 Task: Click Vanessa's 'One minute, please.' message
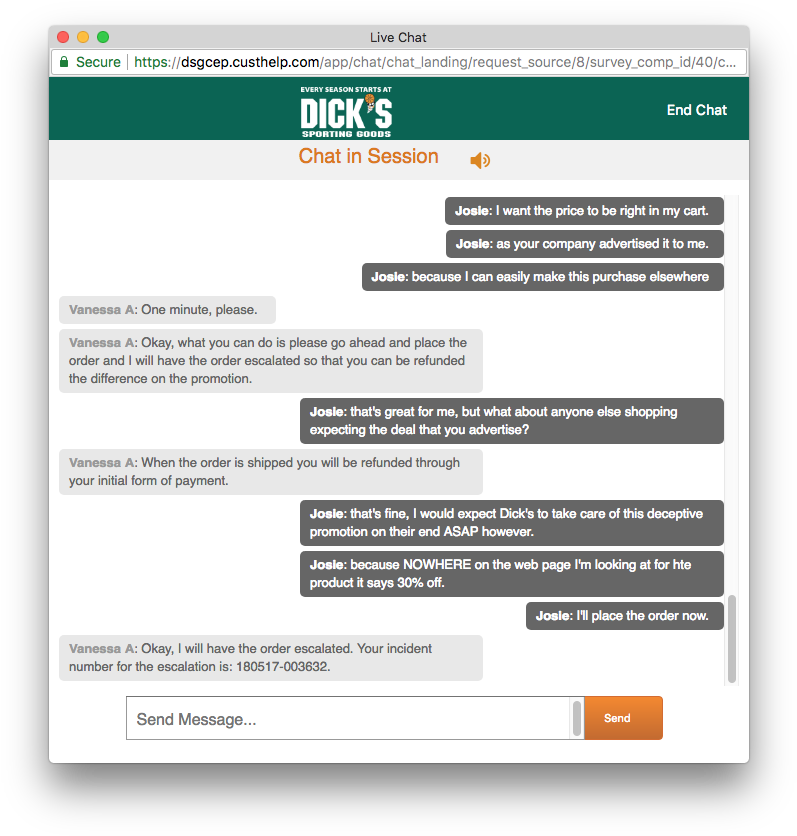[x=167, y=310]
